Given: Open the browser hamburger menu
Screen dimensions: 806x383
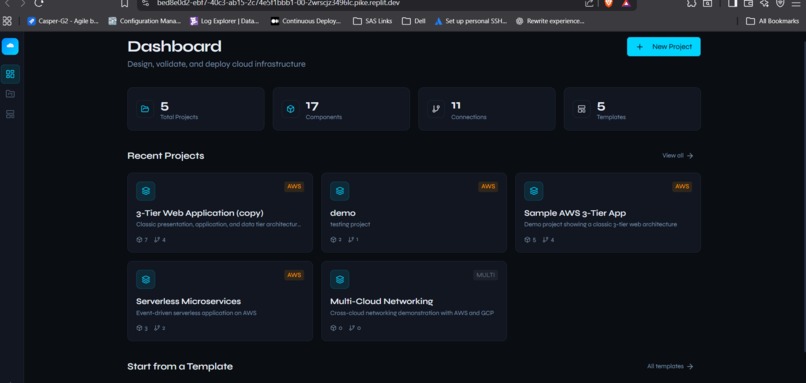Looking at the screenshot, I should (x=796, y=3).
